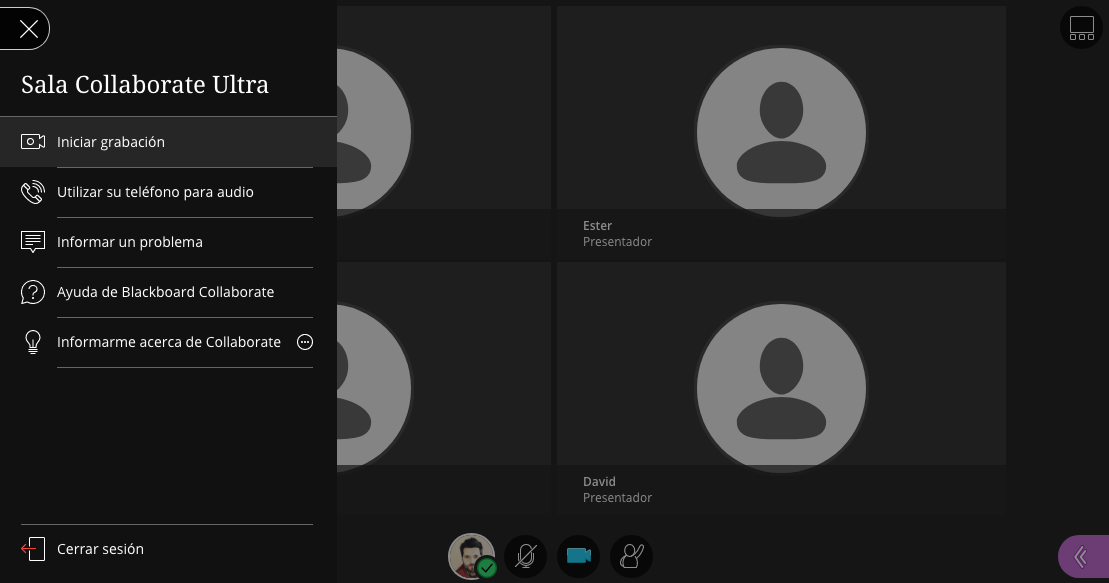Click the name David

(599, 482)
